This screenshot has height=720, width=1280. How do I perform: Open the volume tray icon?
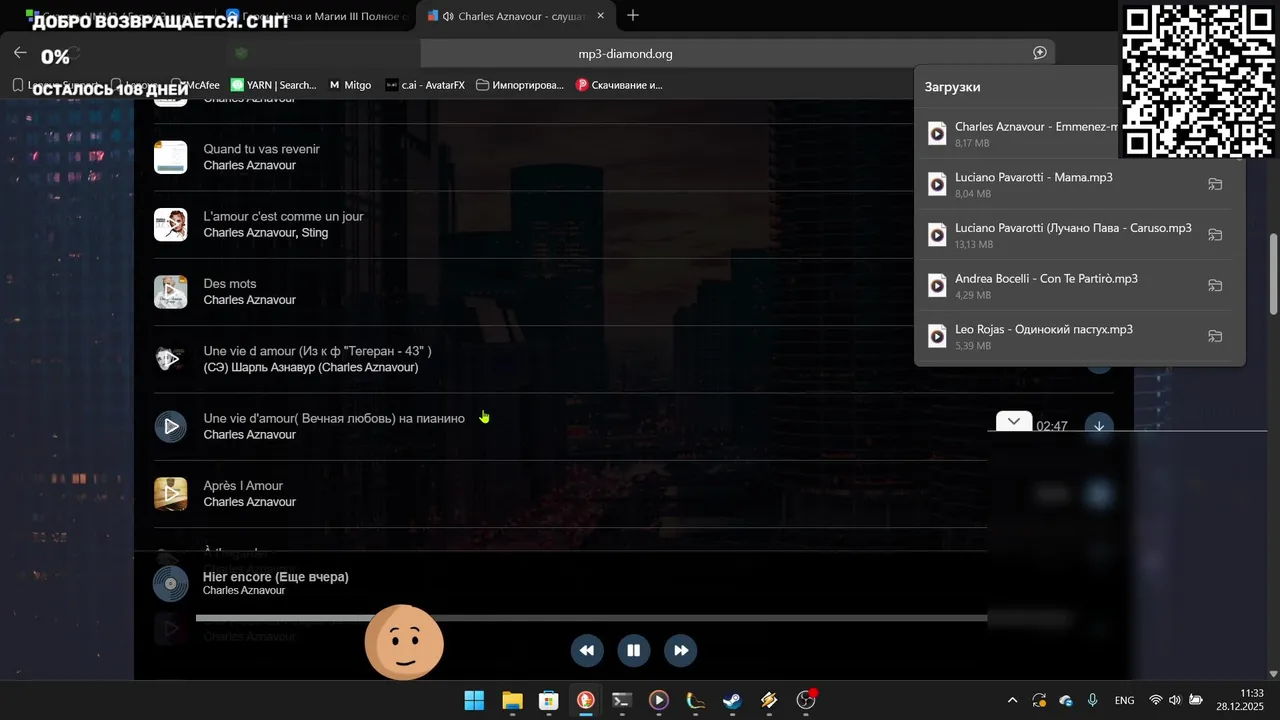click(x=1175, y=700)
